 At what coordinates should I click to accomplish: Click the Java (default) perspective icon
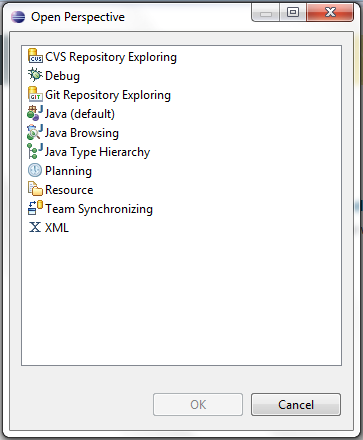[35, 113]
